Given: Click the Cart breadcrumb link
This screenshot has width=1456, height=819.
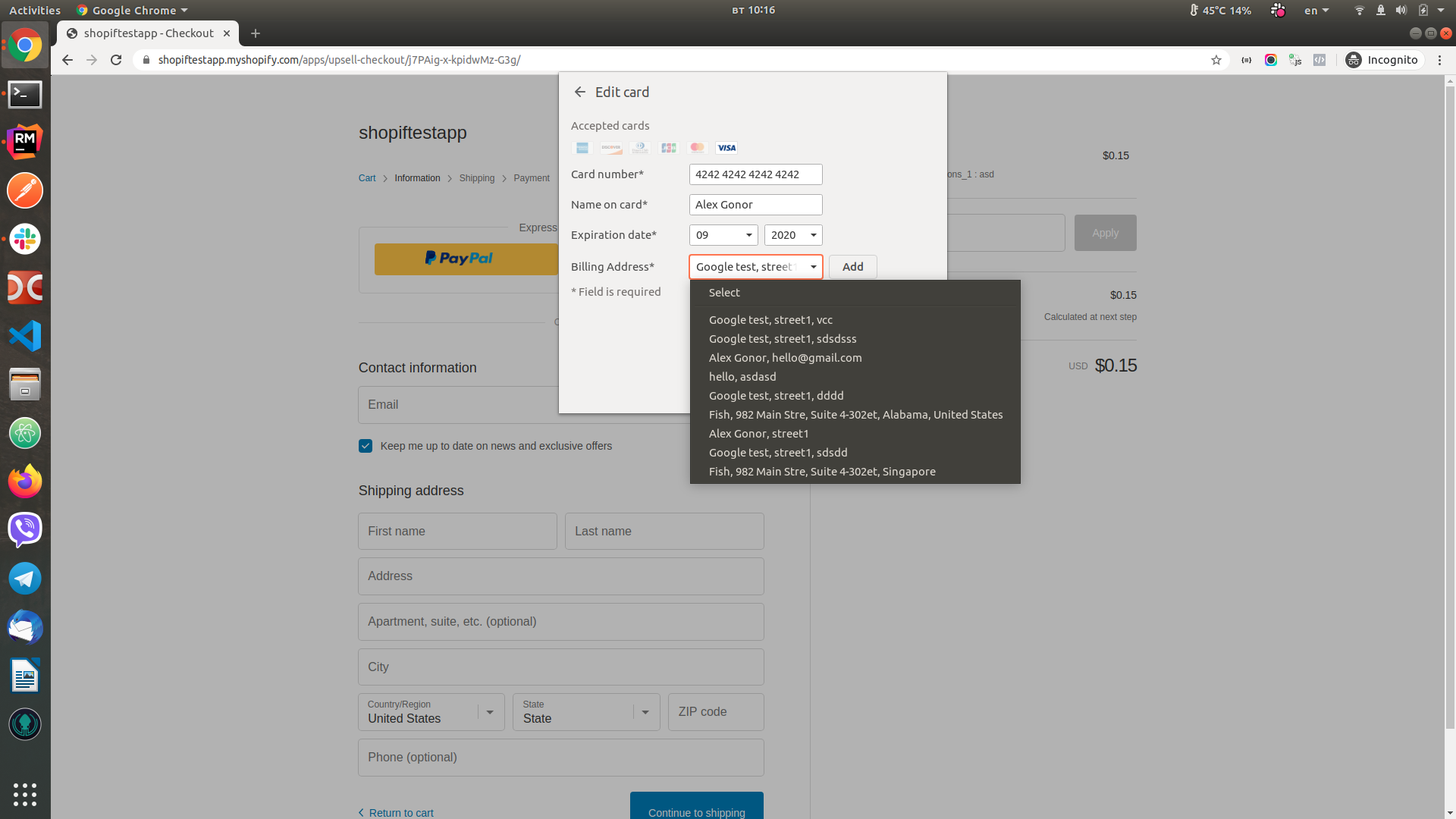Looking at the screenshot, I should [x=367, y=178].
